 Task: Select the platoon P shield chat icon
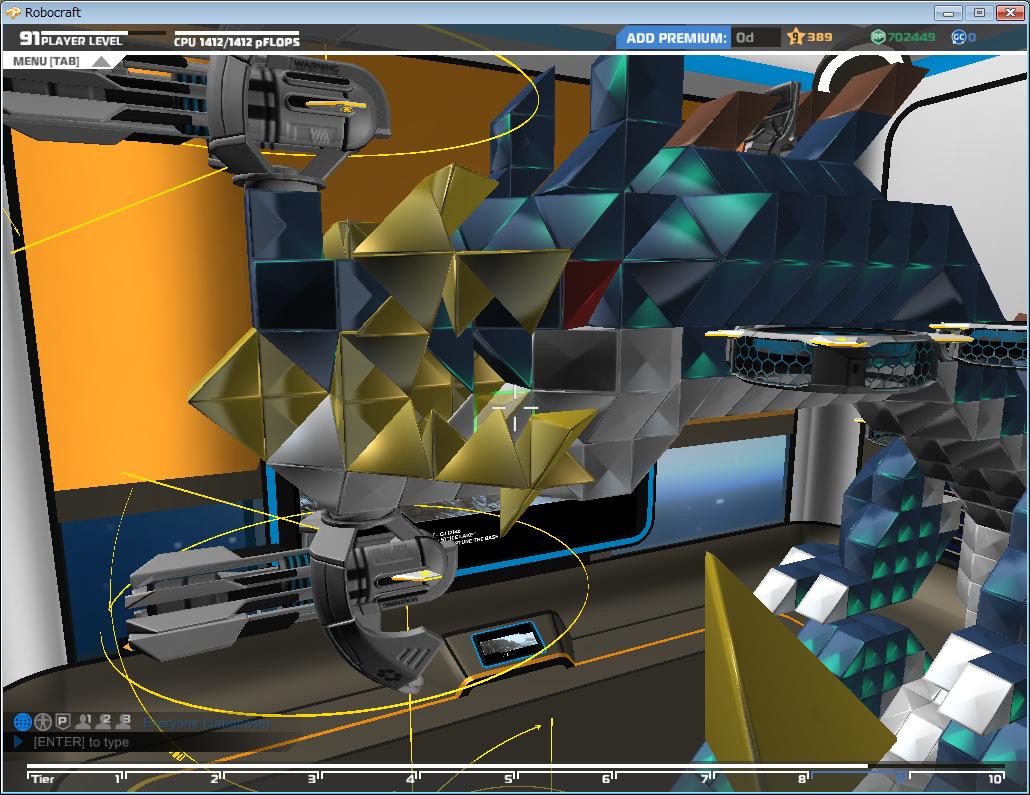(x=62, y=721)
